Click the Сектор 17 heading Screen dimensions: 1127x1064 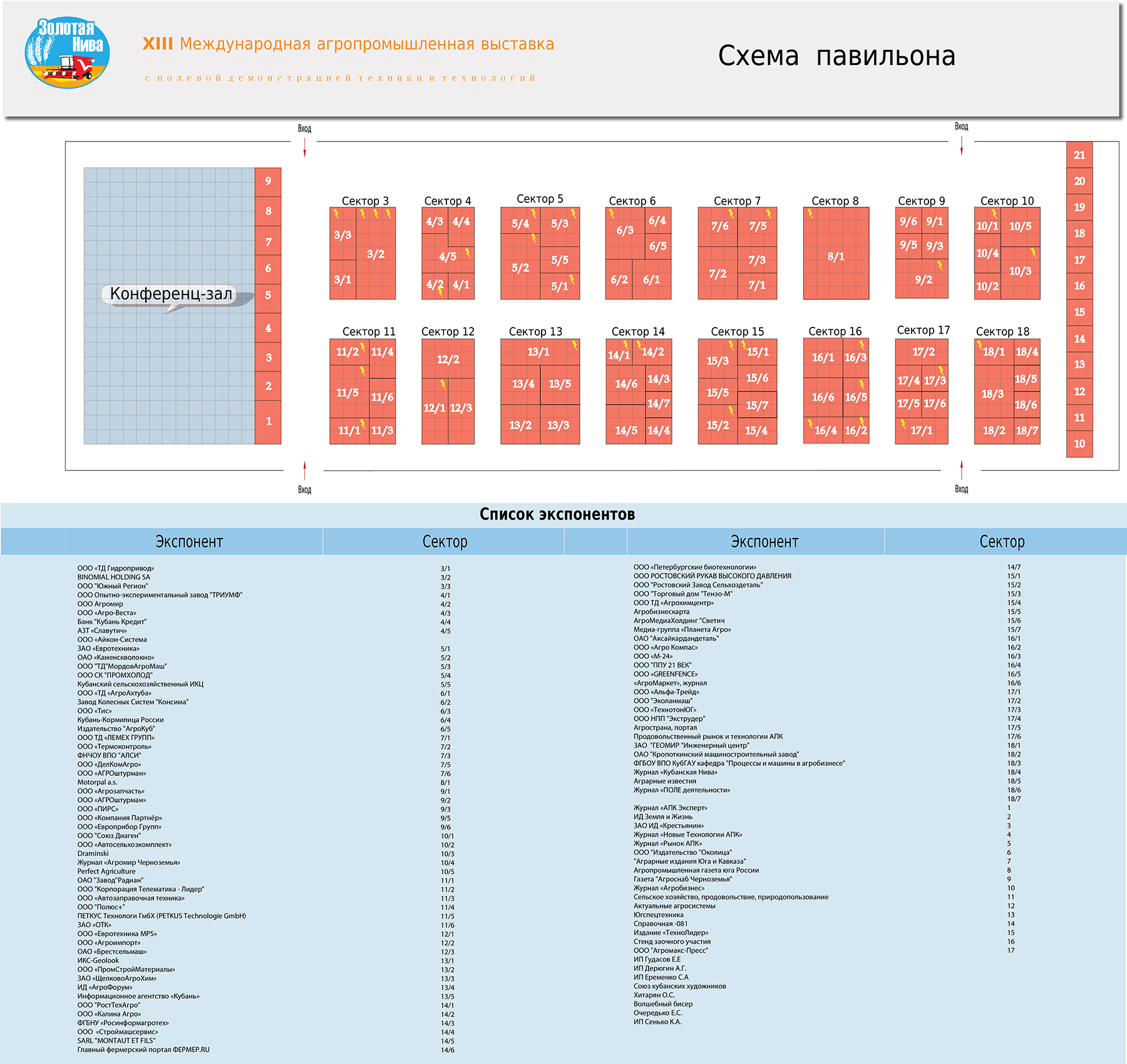[923, 330]
